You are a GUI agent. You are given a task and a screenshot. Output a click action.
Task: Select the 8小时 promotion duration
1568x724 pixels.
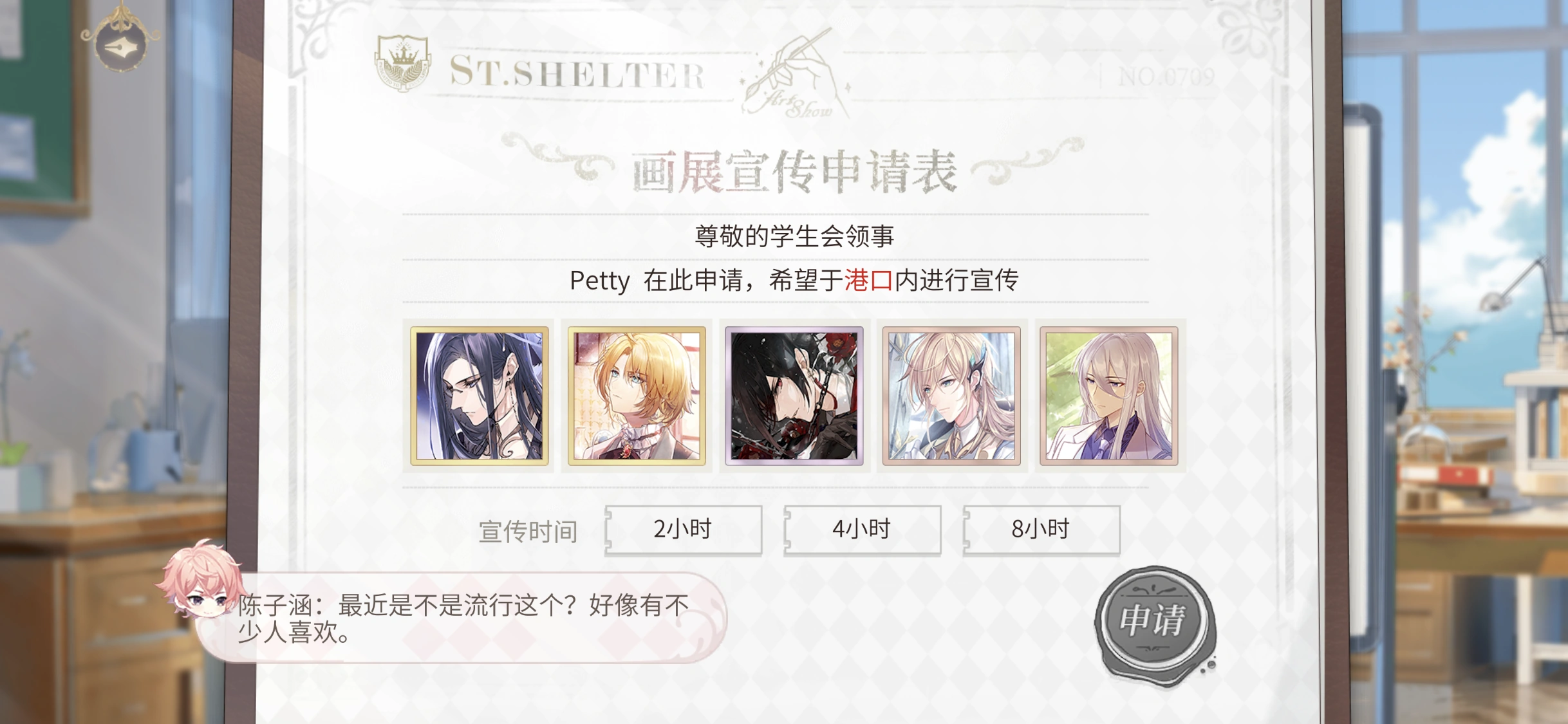pyautogui.click(x=1041, y=530)
